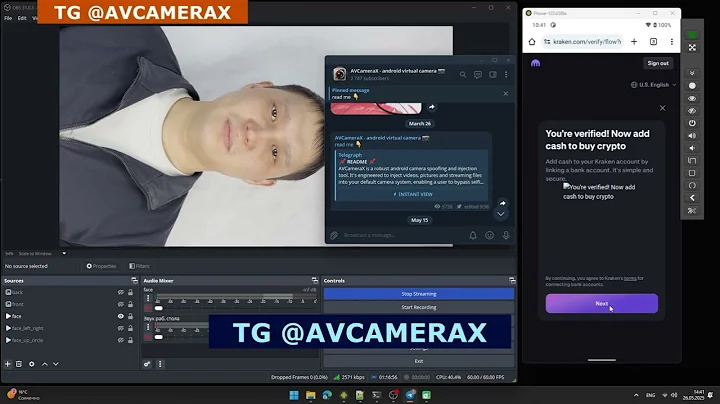
Task: Jump to bottom chevron in Telegram chat
Action: 501,214
